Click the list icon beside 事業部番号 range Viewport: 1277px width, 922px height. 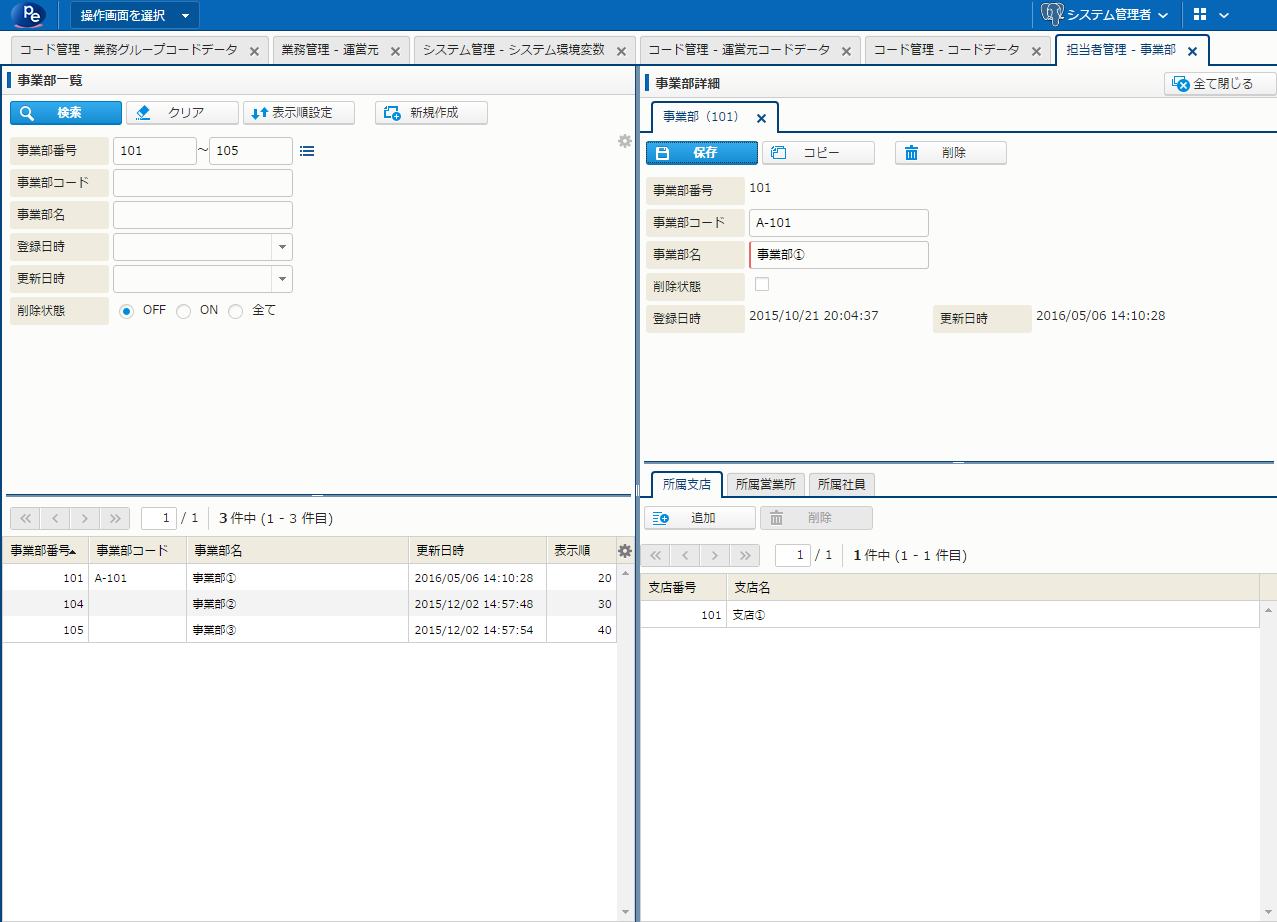307,151
